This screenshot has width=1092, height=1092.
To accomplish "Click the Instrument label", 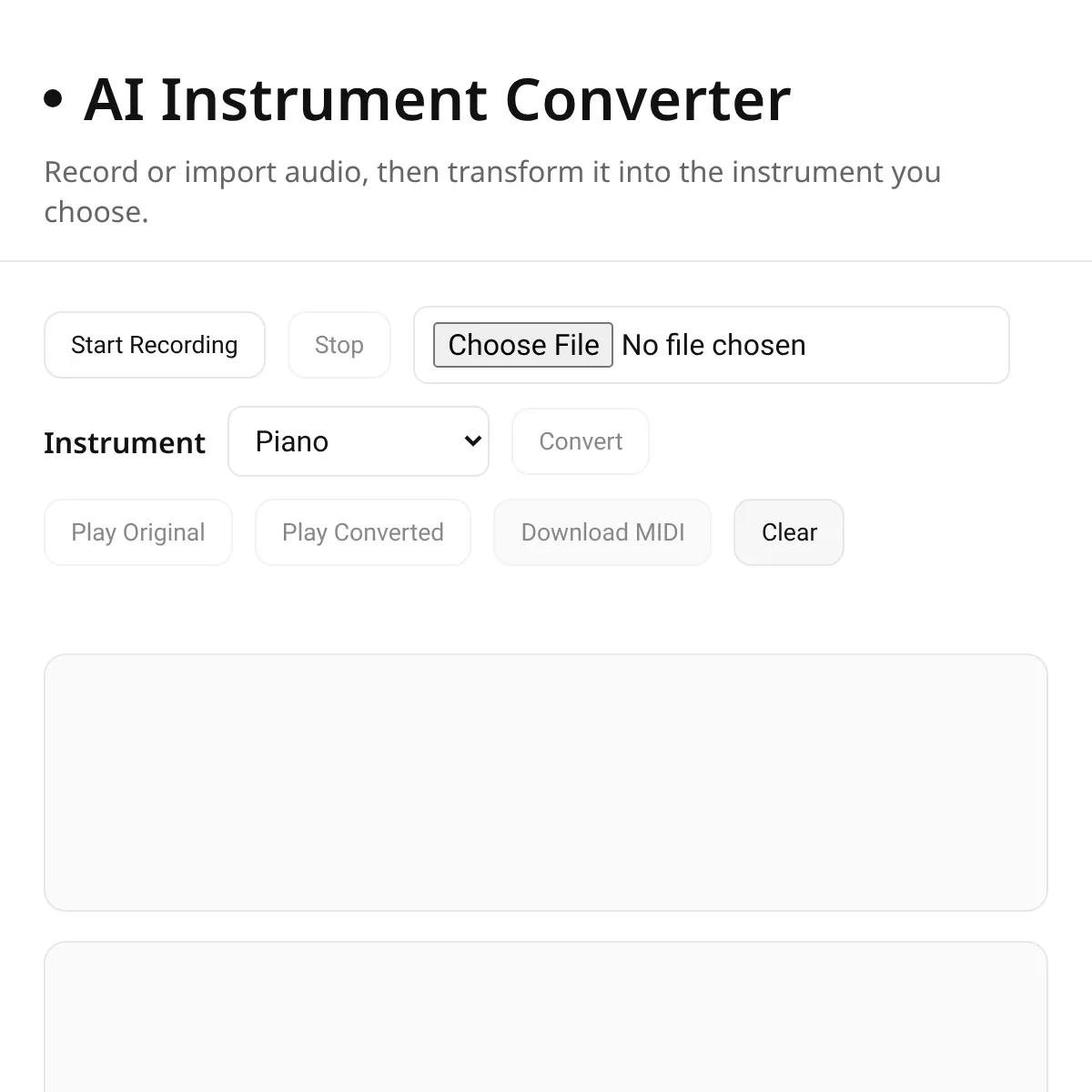I will coord(125,443).
